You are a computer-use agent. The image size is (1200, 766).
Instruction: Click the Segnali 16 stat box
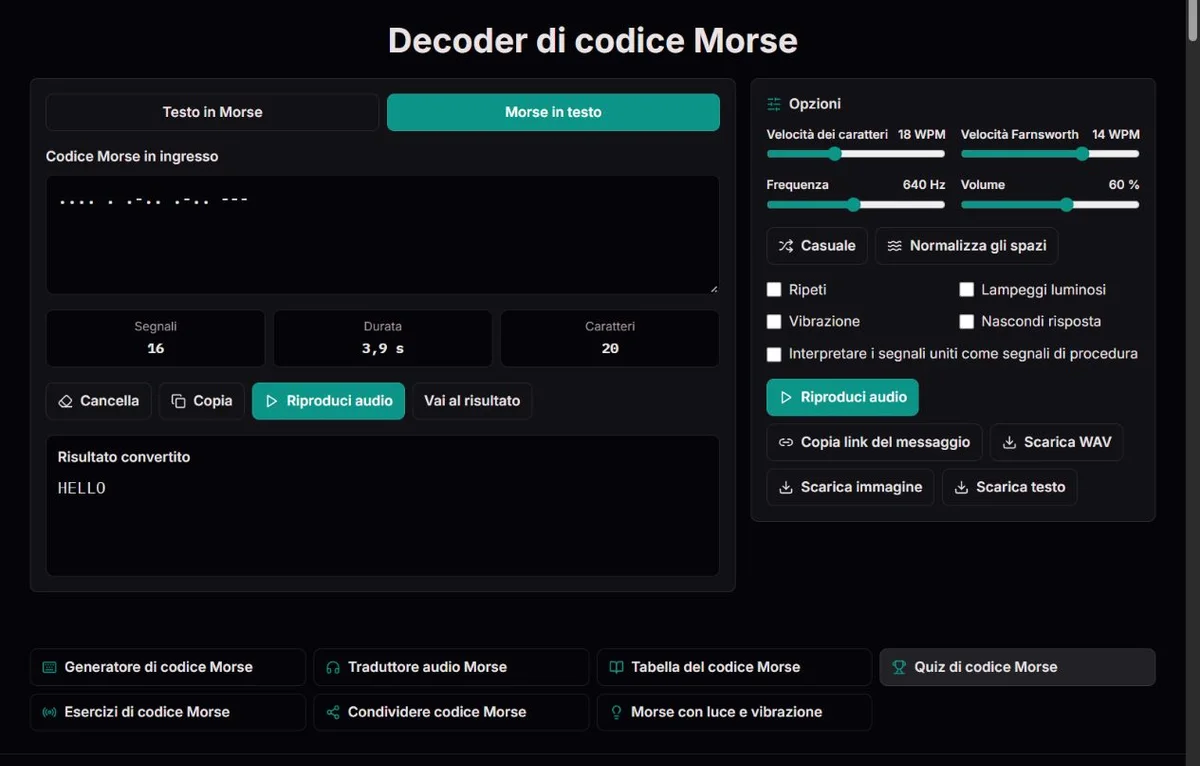[x=155, y=338]
